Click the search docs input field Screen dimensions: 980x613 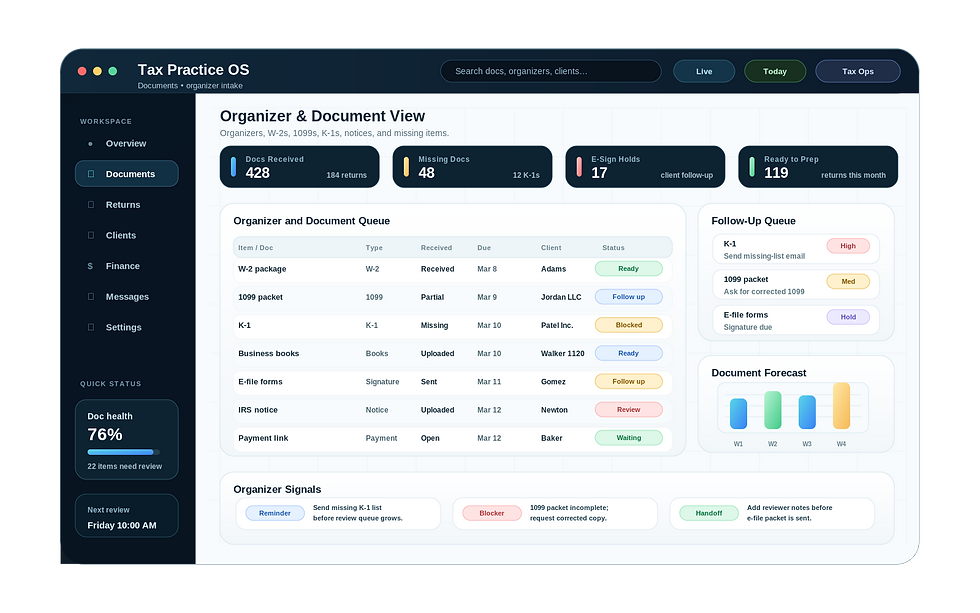(551, 71)
